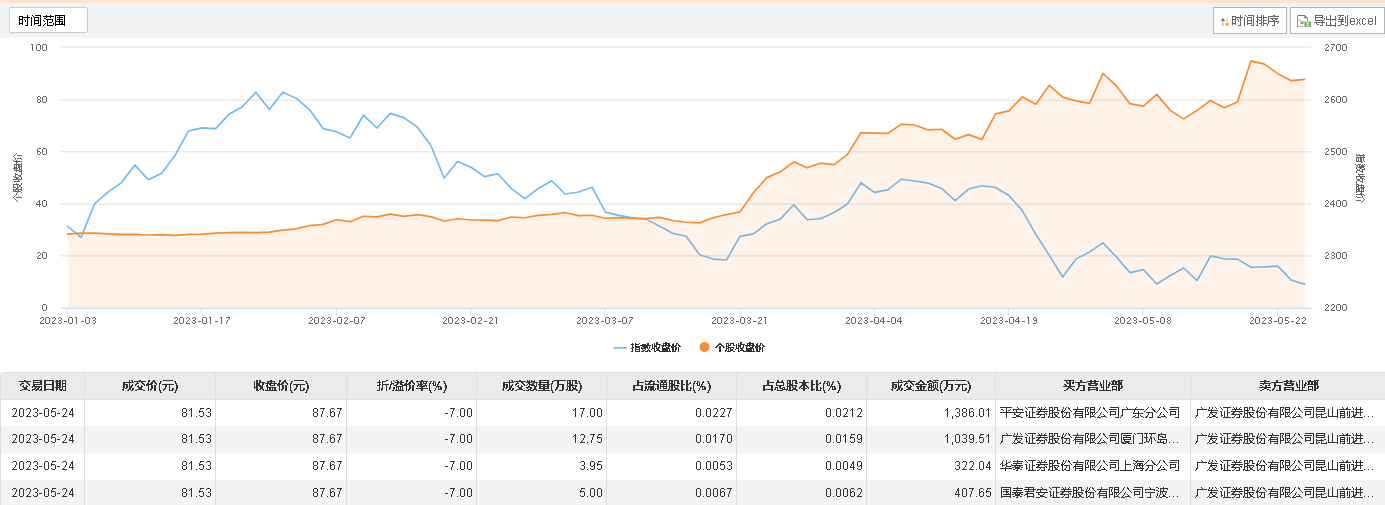This screenshot has width=1385, height=505.
Task: Click the 买方营业部 column header
Action: pyautogui.click(x=1093, y=386)
